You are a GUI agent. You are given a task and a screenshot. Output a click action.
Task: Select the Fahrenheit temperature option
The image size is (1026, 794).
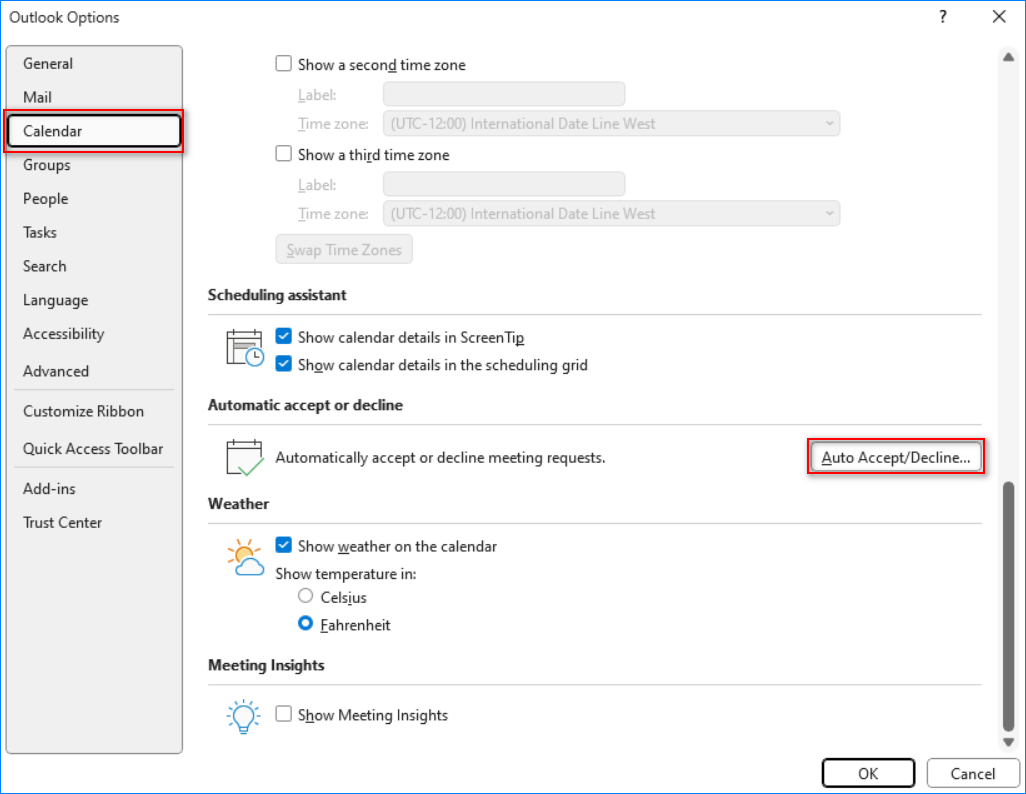tap(305, 624)
